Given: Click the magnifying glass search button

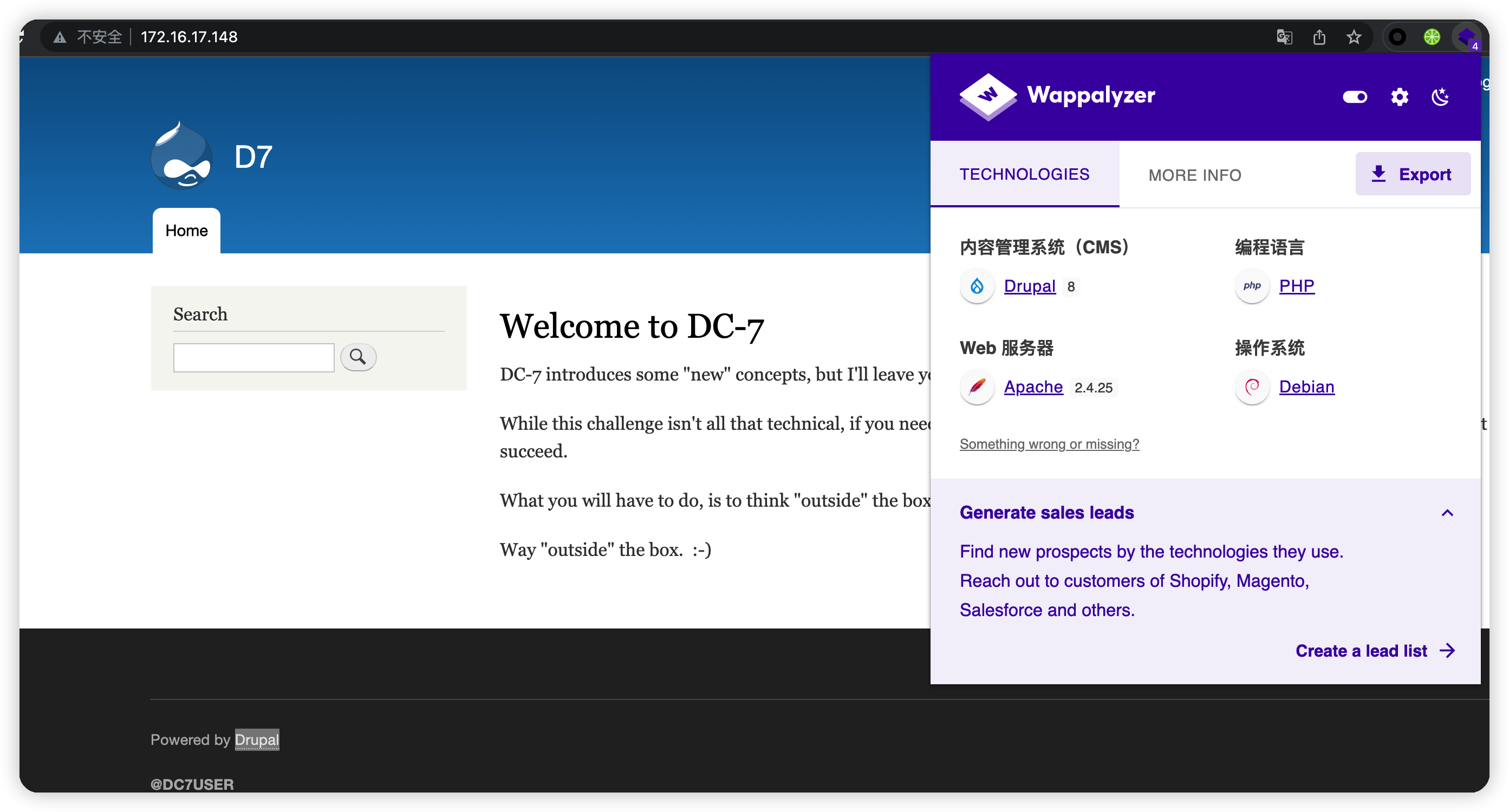Looking at the screenshot, I should click(x=358, y=357).
